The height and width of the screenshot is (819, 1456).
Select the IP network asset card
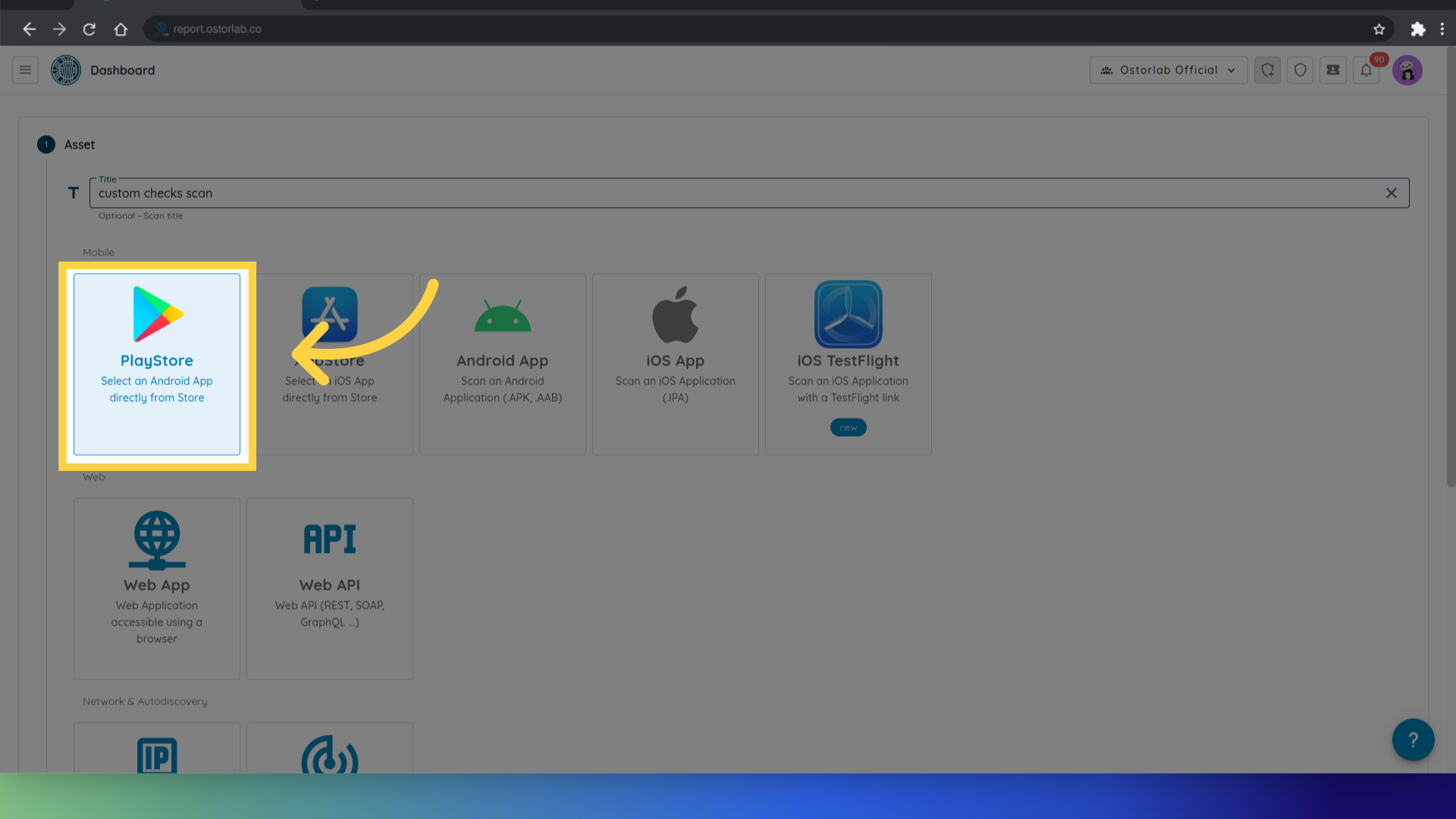[157, 753]
